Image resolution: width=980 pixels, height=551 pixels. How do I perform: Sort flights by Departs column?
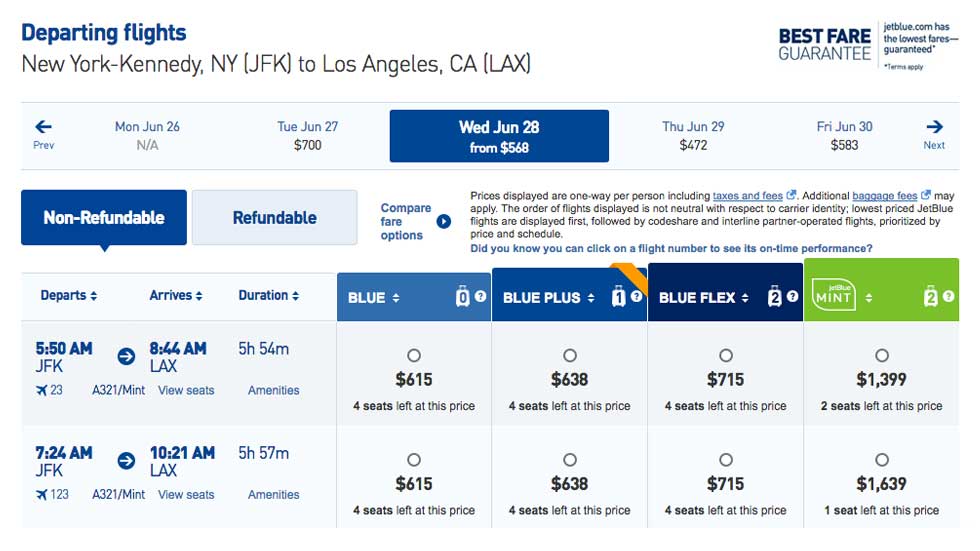click(x=69, y=295)
